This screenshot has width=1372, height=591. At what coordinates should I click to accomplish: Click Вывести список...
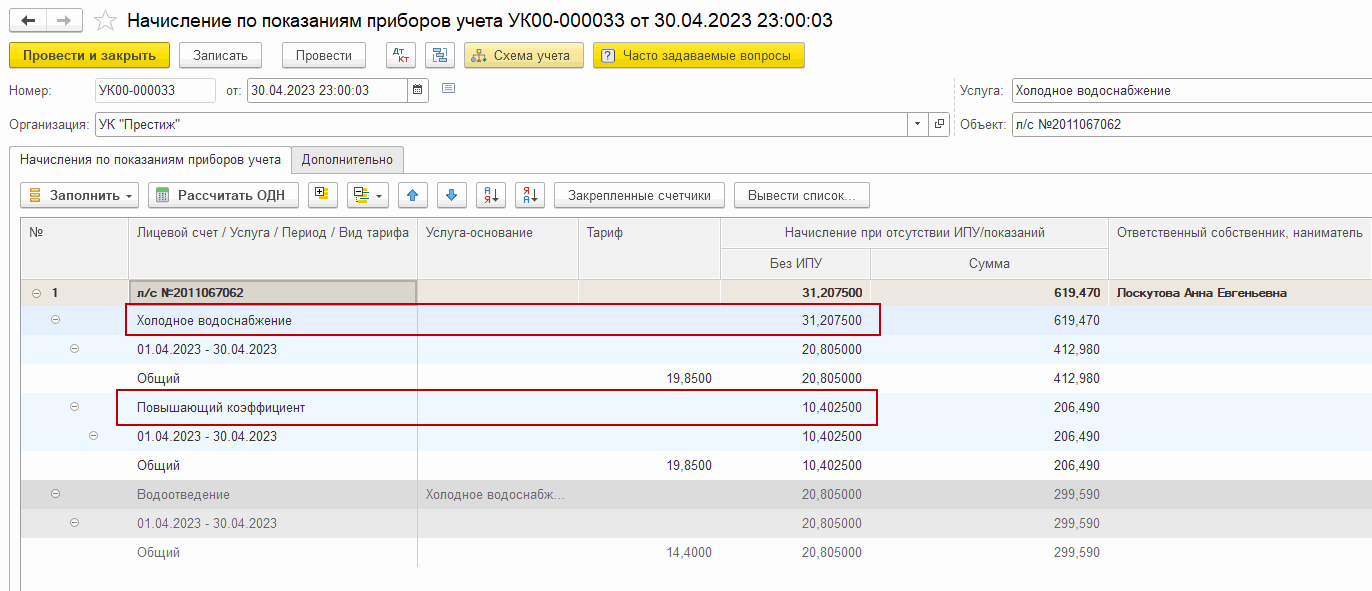(x=802, y=195)
